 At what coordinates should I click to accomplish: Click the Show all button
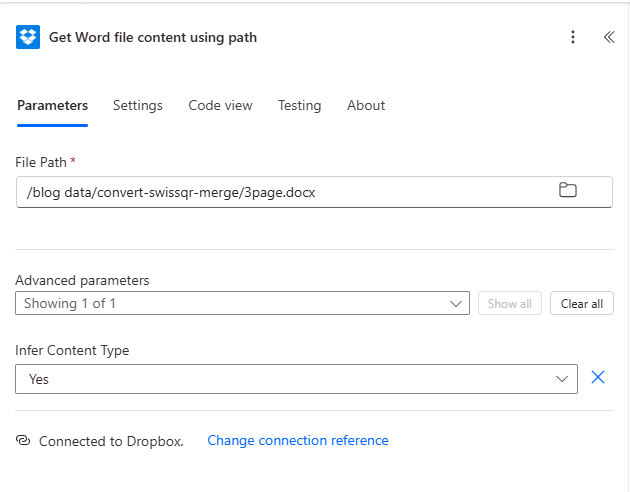(x=509, y=304)
